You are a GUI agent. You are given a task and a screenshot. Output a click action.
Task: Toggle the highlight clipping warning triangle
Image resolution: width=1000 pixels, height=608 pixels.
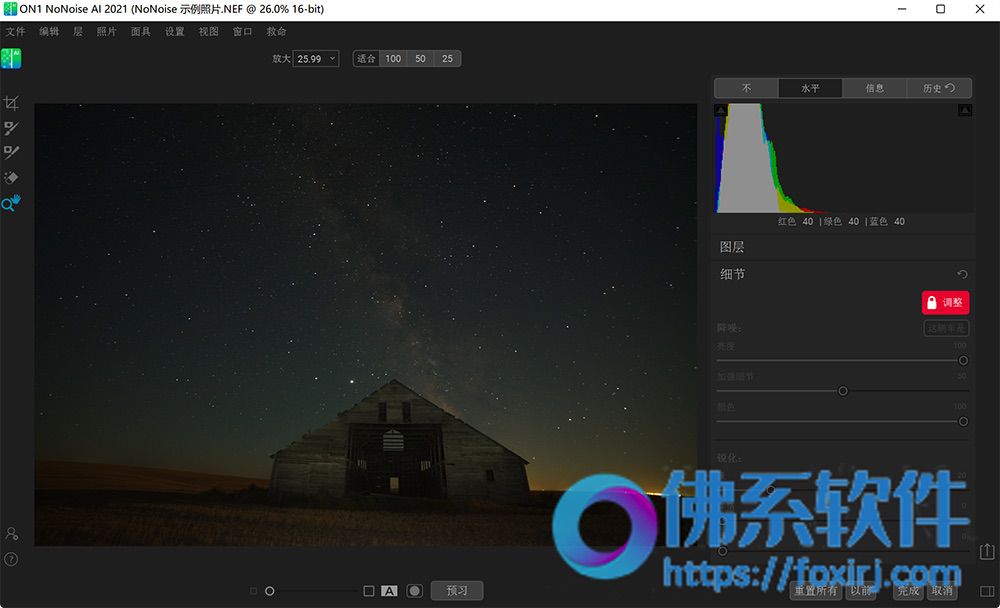coord(965,110)
